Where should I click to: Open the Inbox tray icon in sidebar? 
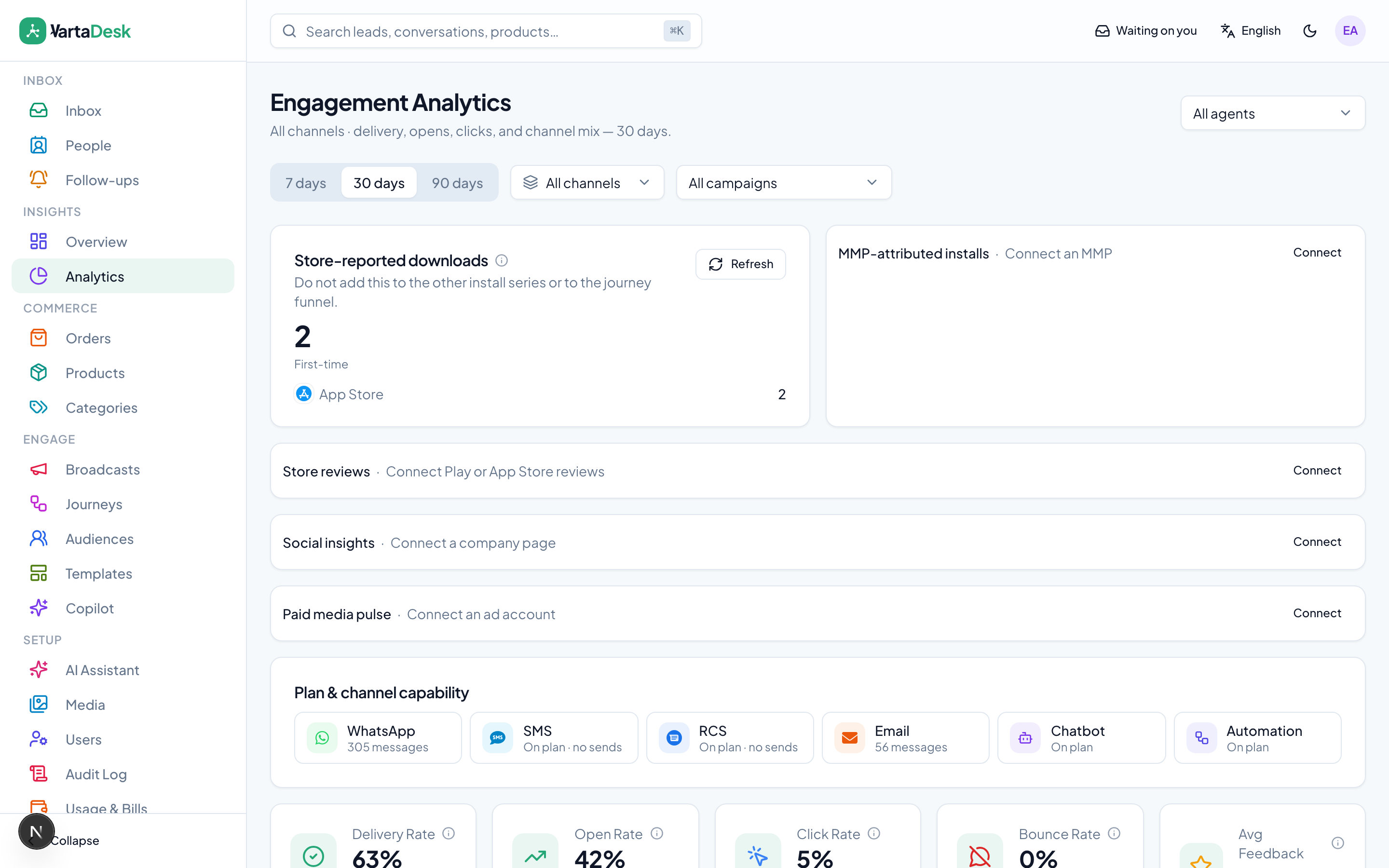pyautogui.click(x=39, y=110)
